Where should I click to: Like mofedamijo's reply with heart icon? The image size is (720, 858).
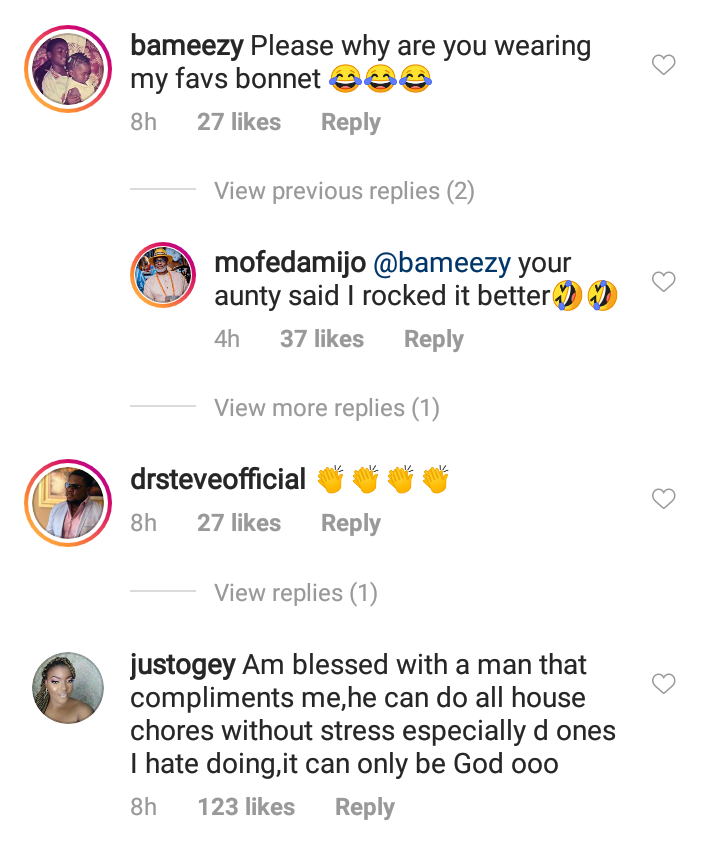coord(663,281)
